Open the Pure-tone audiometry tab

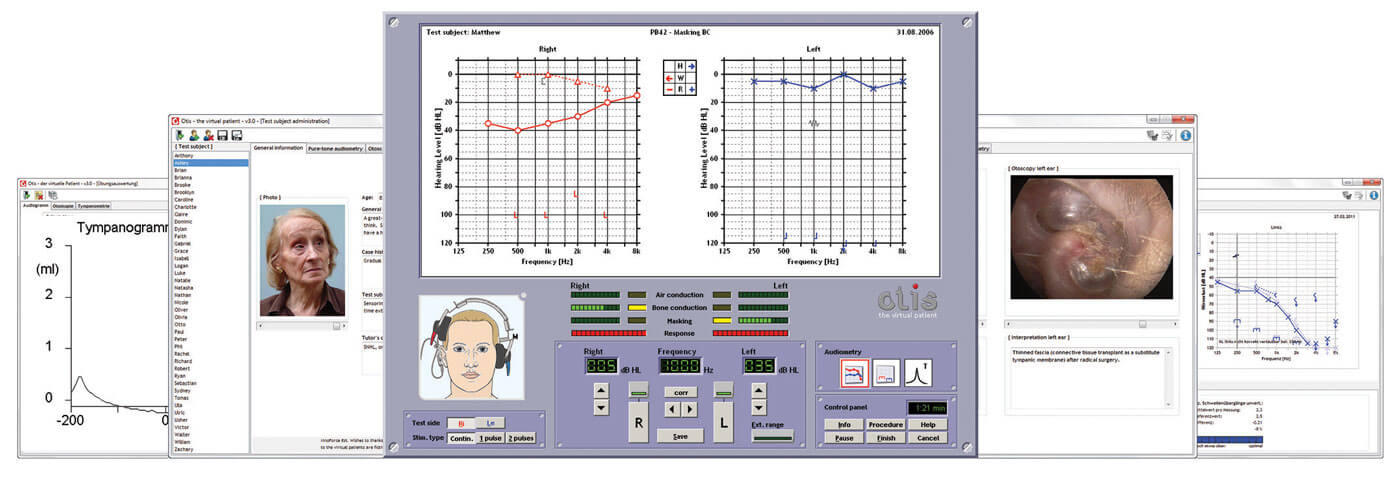point(336,148)
